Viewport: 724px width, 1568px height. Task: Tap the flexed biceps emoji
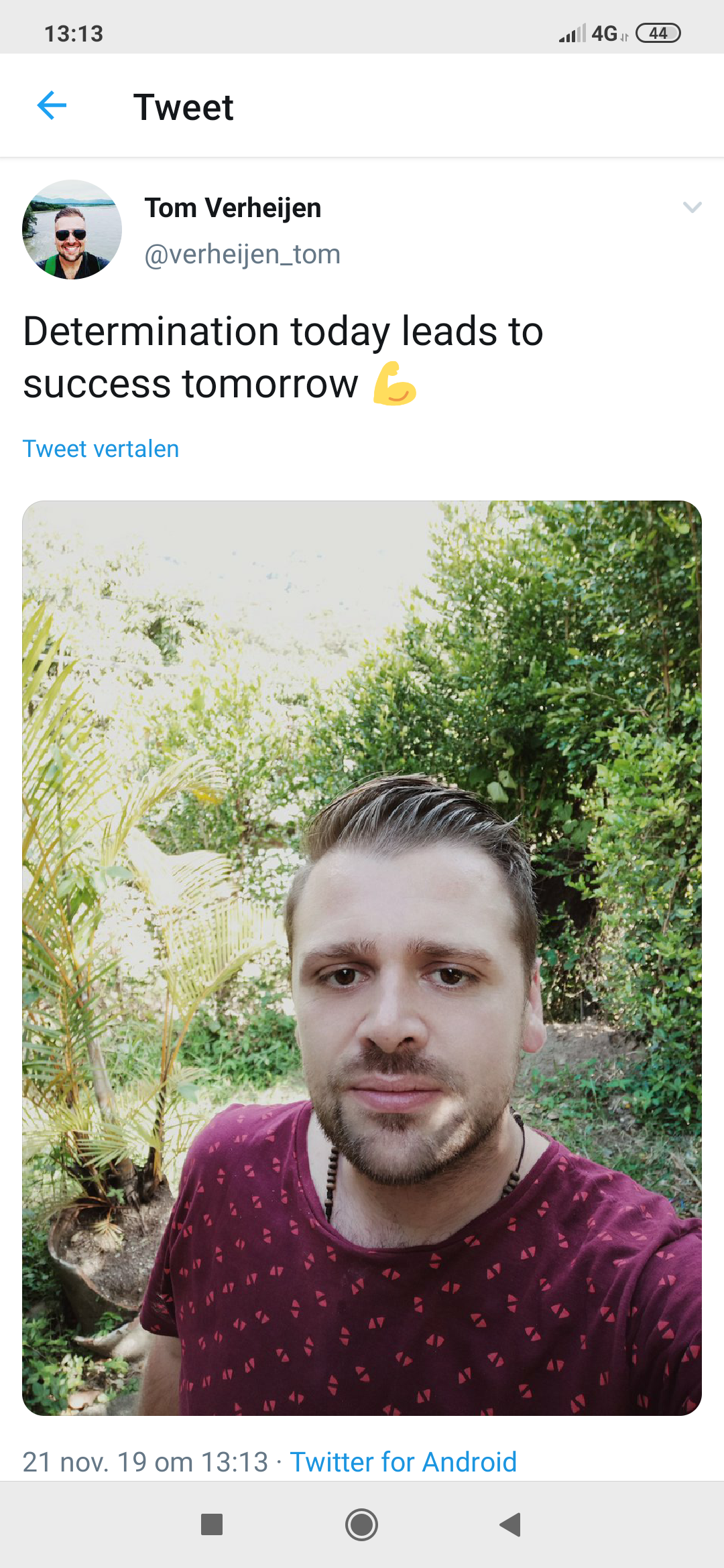point(395,384)
